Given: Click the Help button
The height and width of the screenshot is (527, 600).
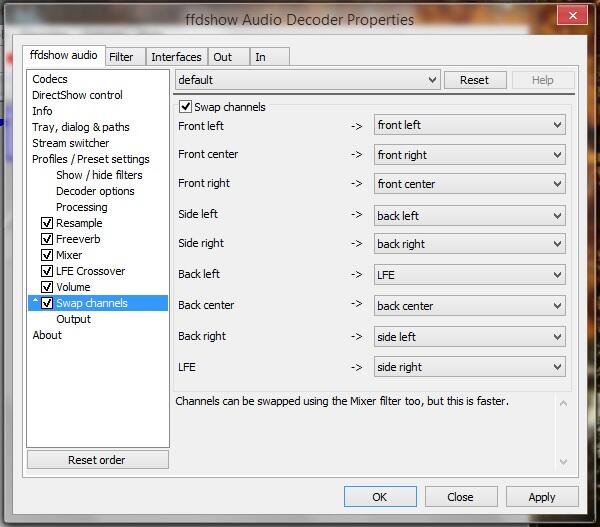Looking at the screenshot, I should coord(543,80).
